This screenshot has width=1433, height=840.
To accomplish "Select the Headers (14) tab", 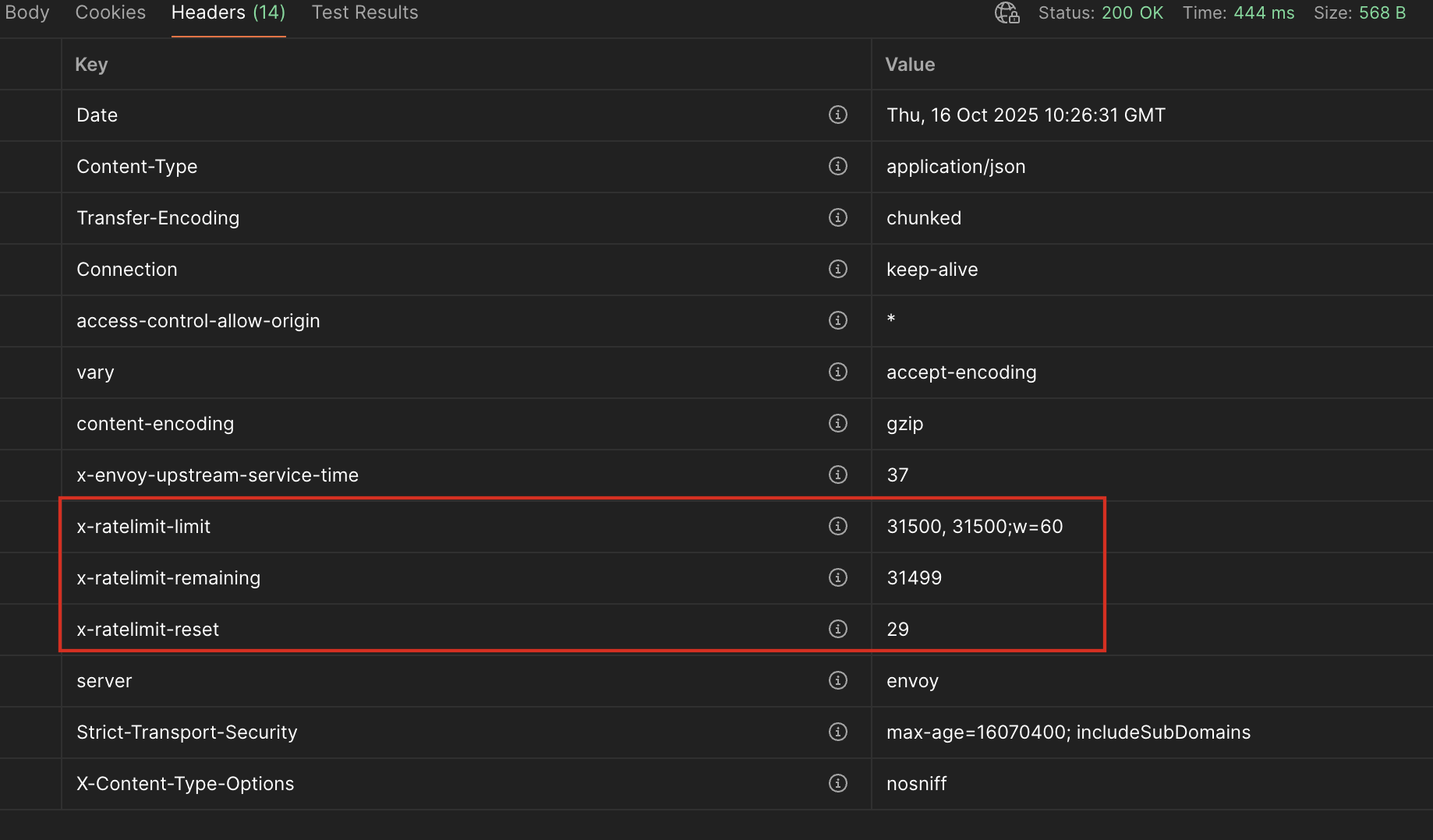I will (x=228, y=12).
